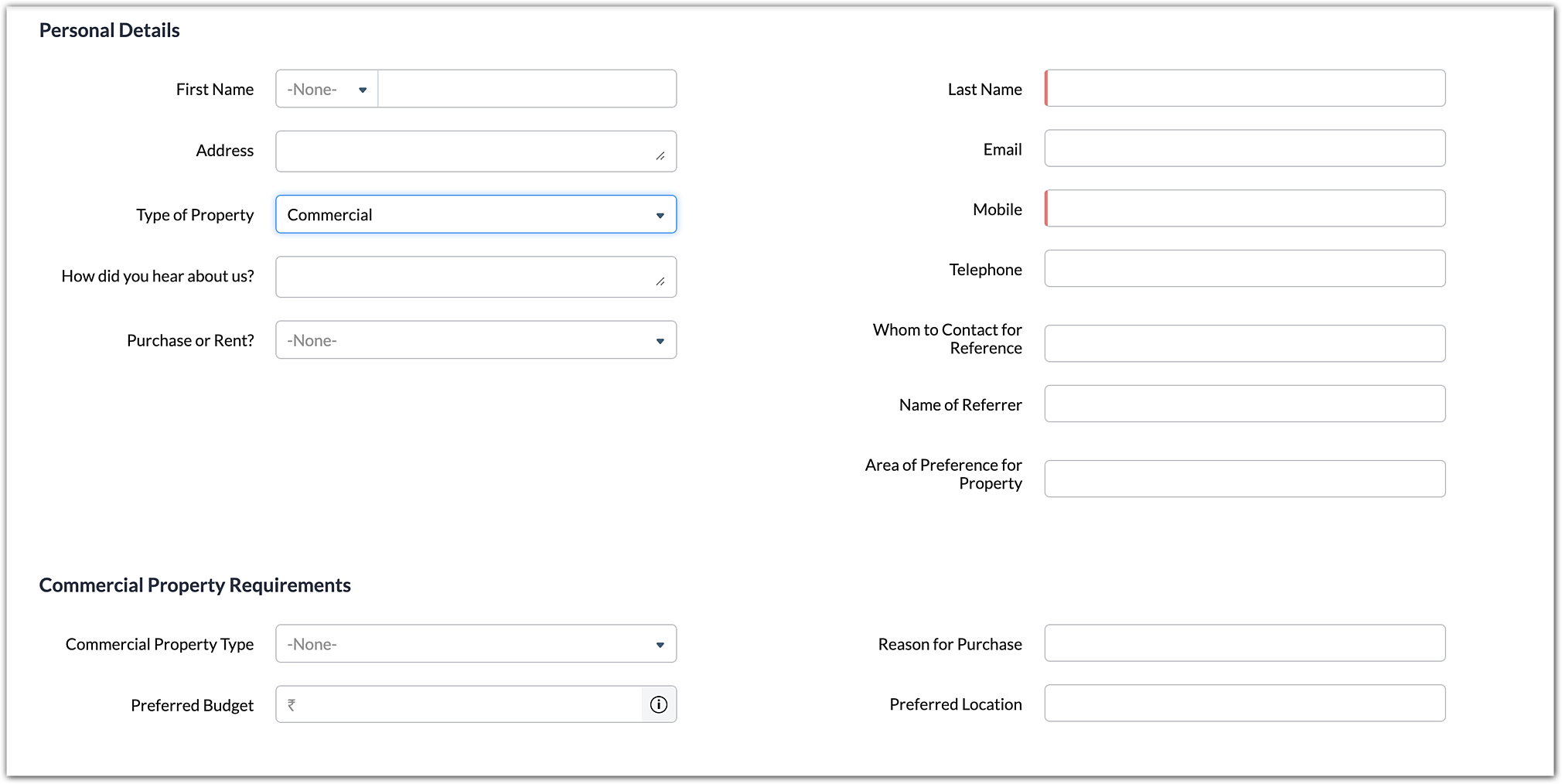Viewport: 1562px width, 784px height.
Task: Click the Name of Referrer field
Action: tap(1245, 404)
